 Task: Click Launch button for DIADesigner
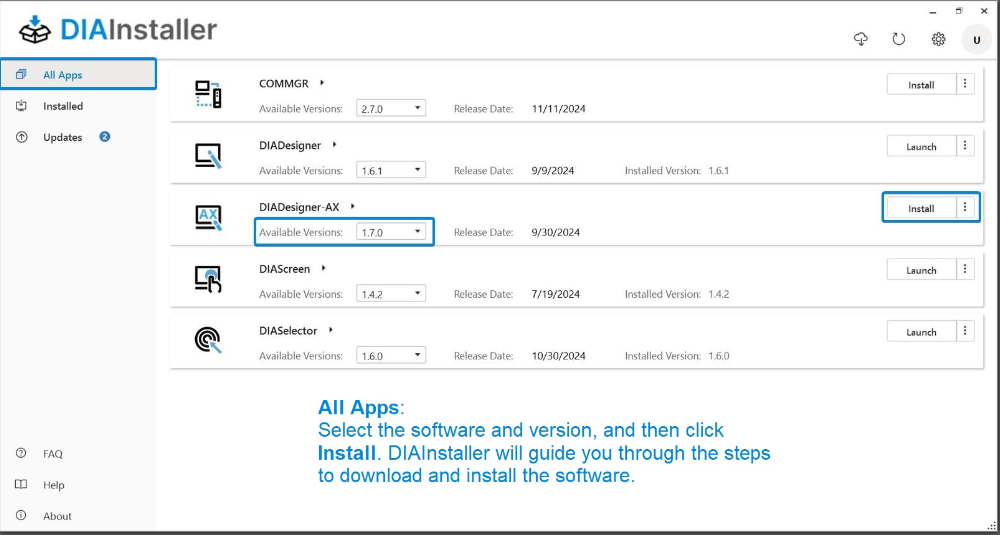pos(922,146)
